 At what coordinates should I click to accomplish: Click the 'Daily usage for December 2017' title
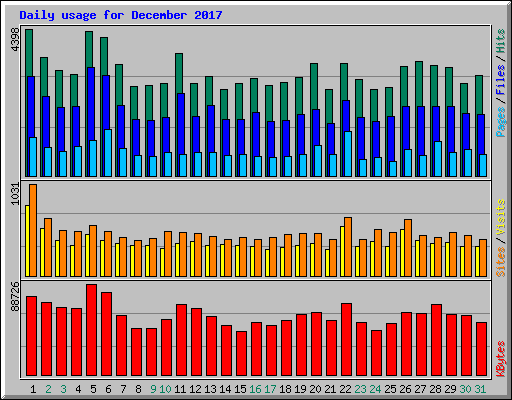(x=121, y=15)
